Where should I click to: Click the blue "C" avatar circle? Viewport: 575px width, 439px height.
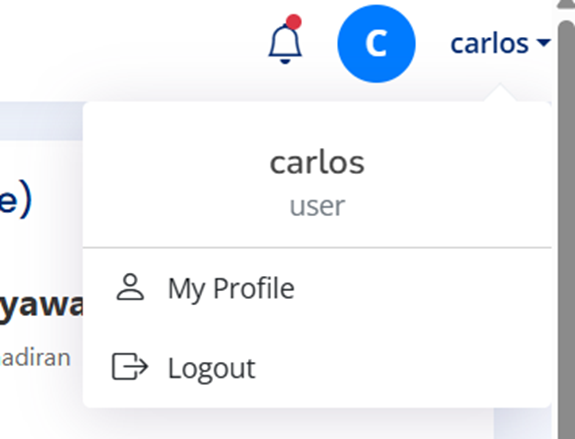tap(376, 44)
